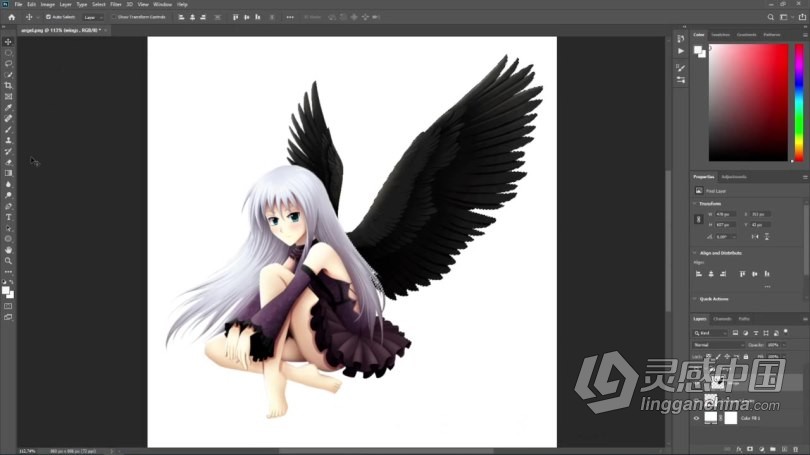Tick the Show Transform Controls checkbox

(114, 17)
